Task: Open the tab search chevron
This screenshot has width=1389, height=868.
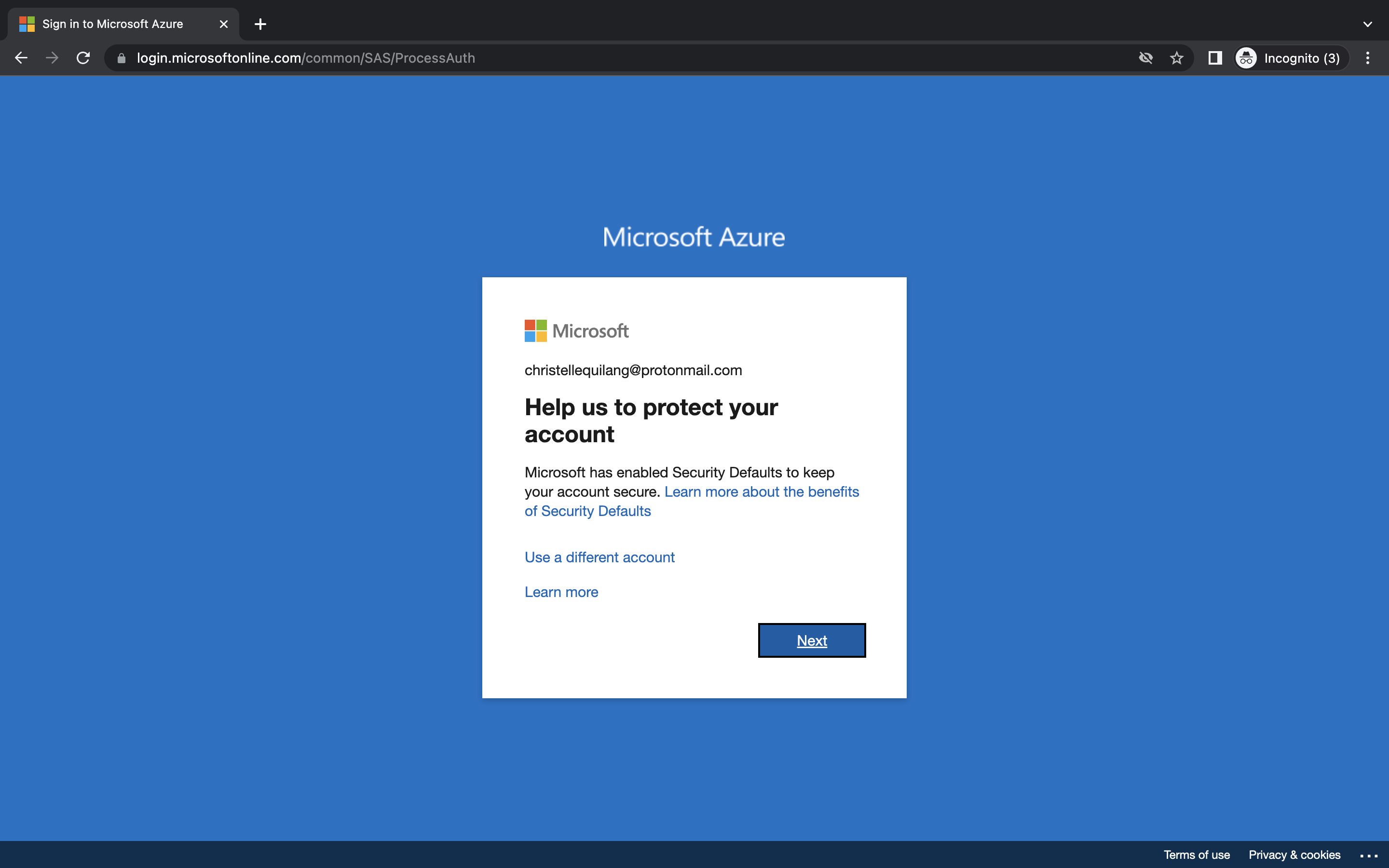Action: (x=1367, y=24)
